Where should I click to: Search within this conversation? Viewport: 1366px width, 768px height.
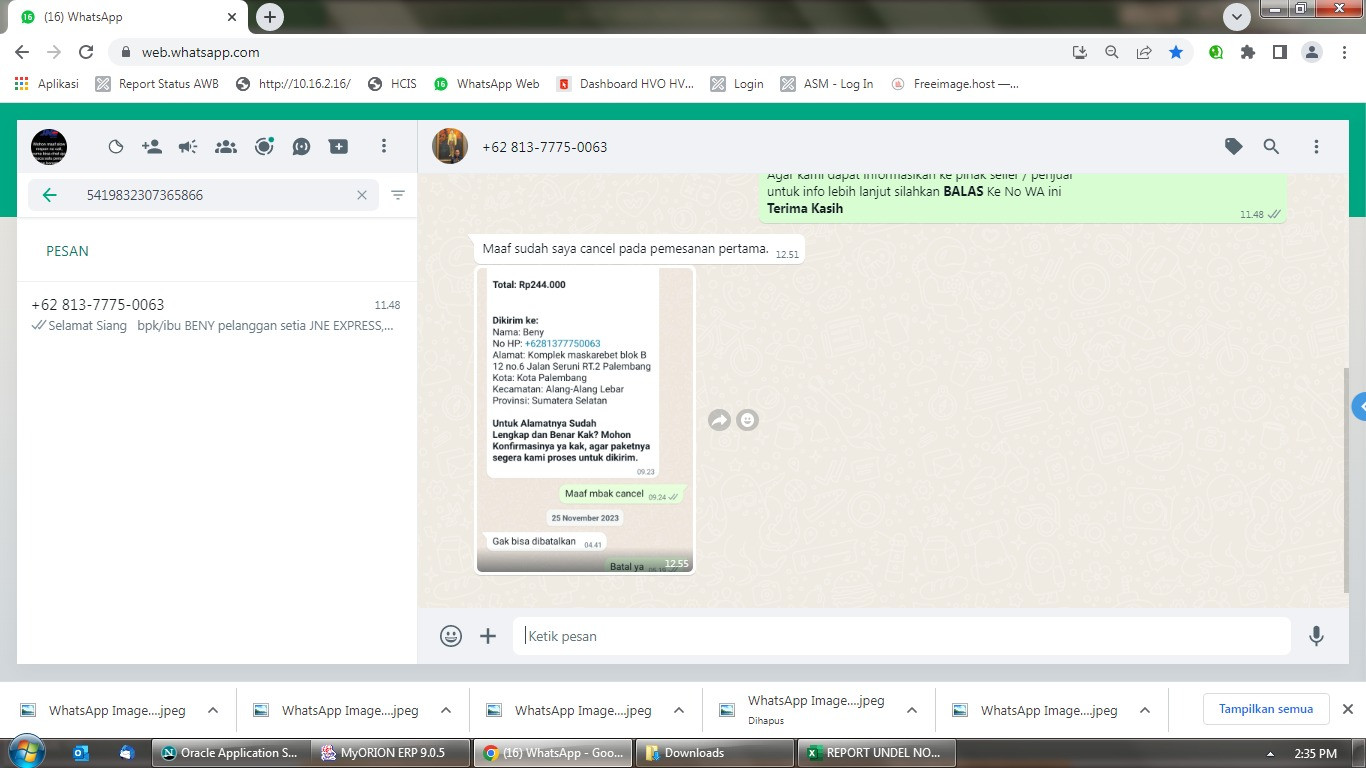point(1271,147)
